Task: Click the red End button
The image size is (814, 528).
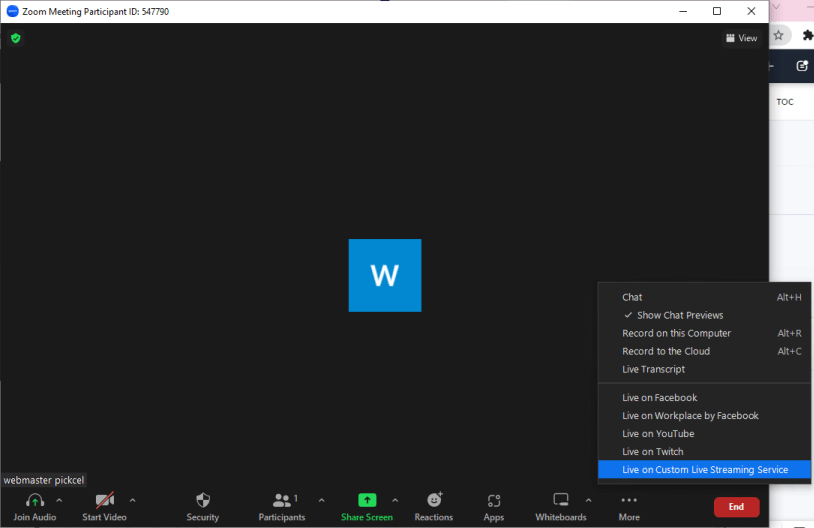Action: coord(737,507)
